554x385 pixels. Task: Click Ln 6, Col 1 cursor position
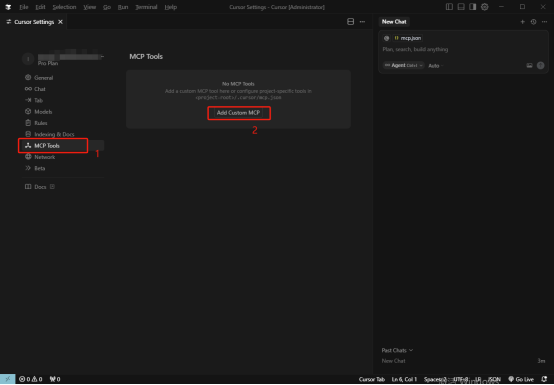point(404,379)
